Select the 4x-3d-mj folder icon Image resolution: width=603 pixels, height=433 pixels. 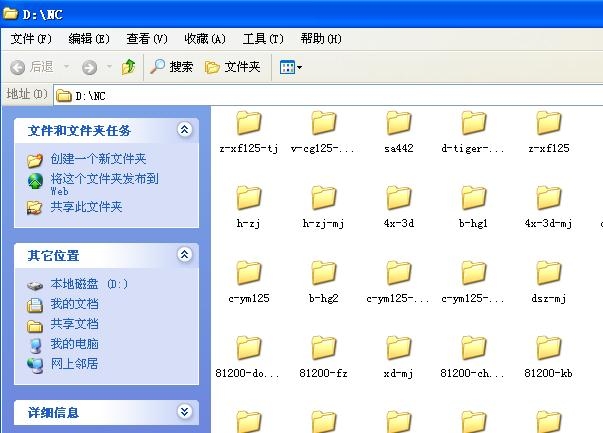tap(549, 198)
